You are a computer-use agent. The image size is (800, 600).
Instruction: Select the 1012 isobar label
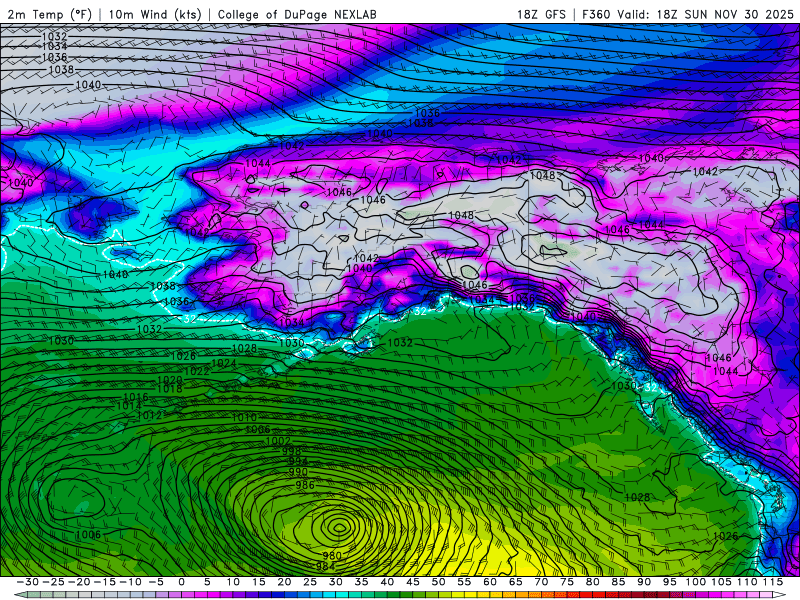pos(149,415)
